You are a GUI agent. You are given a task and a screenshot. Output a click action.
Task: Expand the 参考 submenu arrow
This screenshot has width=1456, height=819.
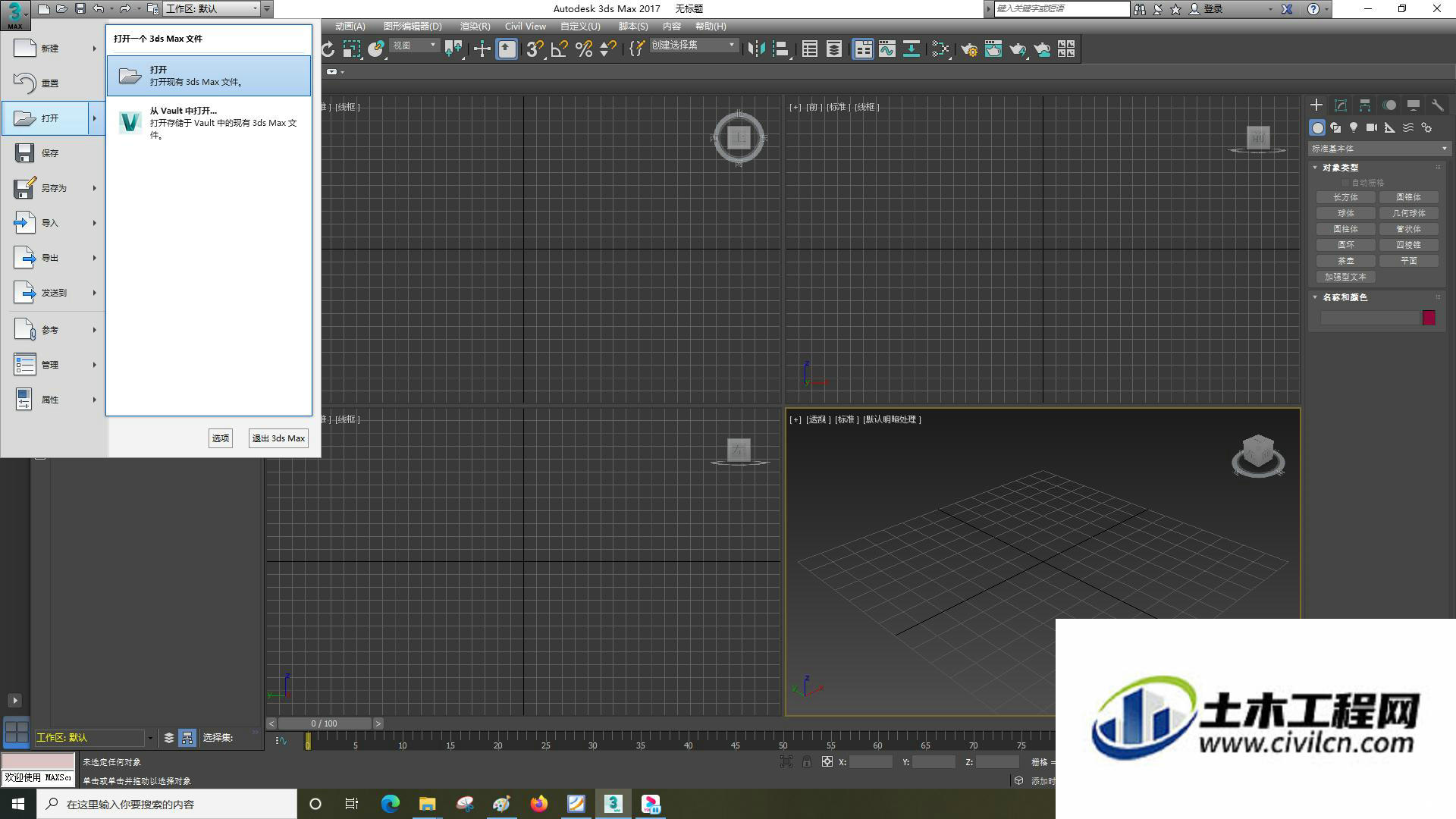95,330
